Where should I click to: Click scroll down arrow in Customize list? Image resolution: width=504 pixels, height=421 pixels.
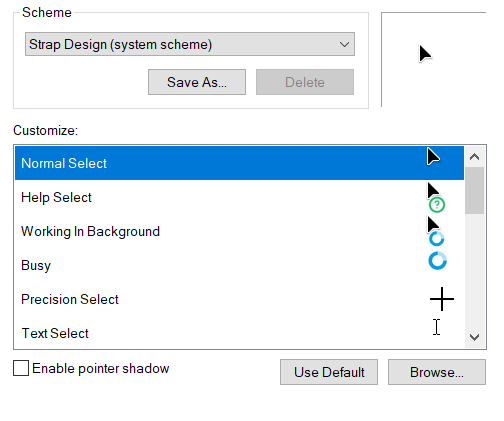(474, 337)
